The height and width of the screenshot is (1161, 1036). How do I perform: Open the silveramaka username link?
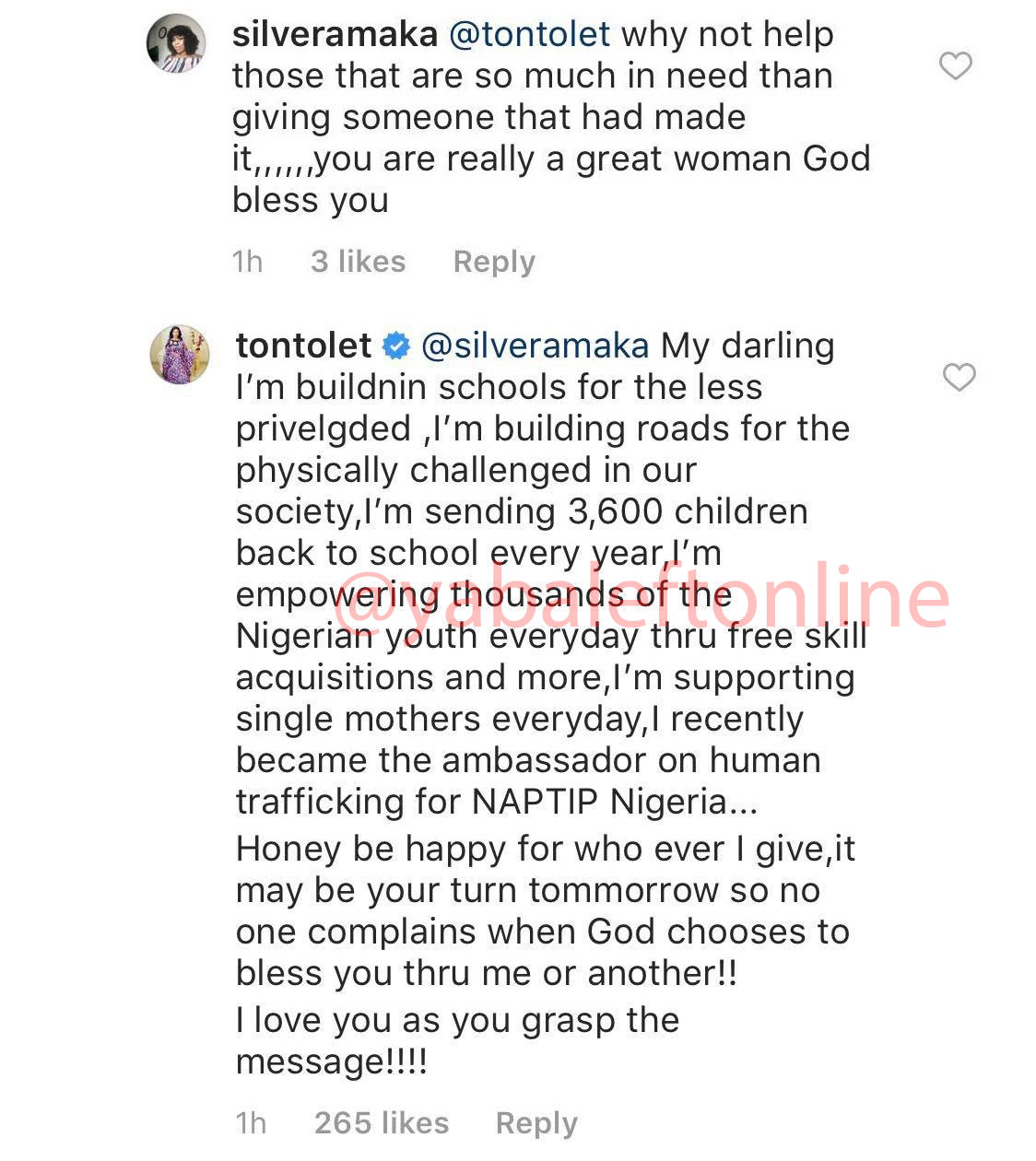[x=335, y=35]
